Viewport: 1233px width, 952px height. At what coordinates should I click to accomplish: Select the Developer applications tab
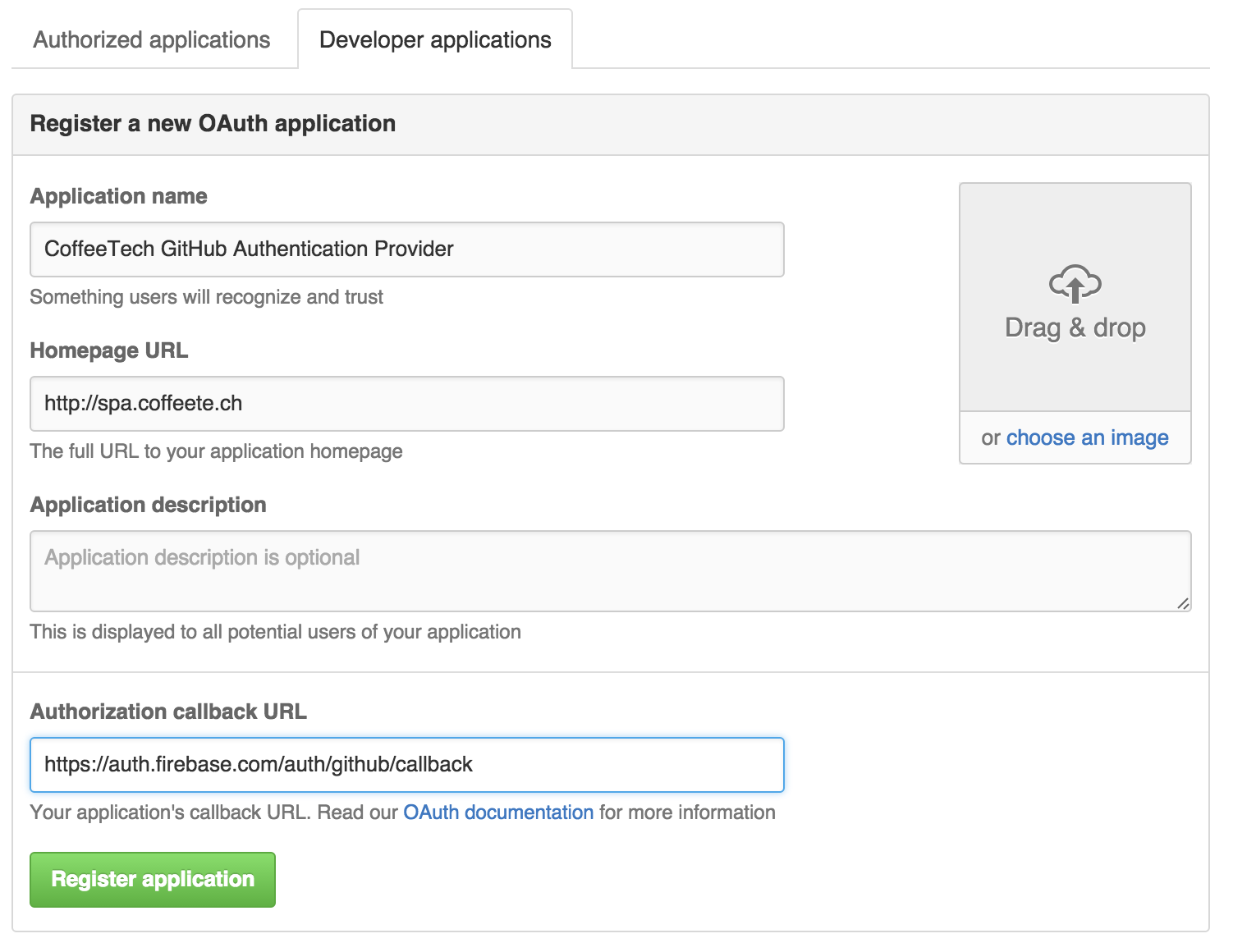(x=435, y=40)
